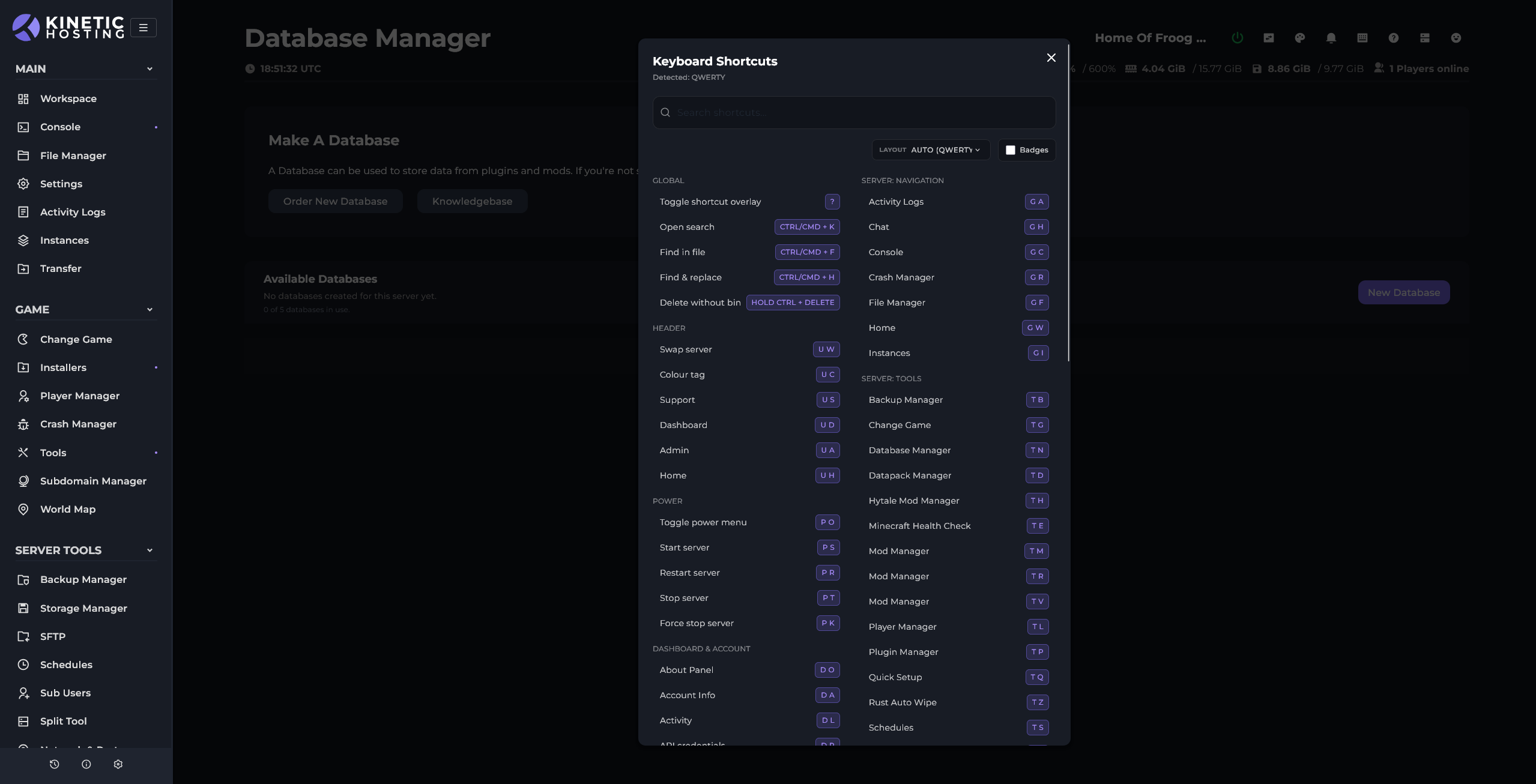Open the Knowledgebase button
1536x784 pixels.
(x=472, y=201)
